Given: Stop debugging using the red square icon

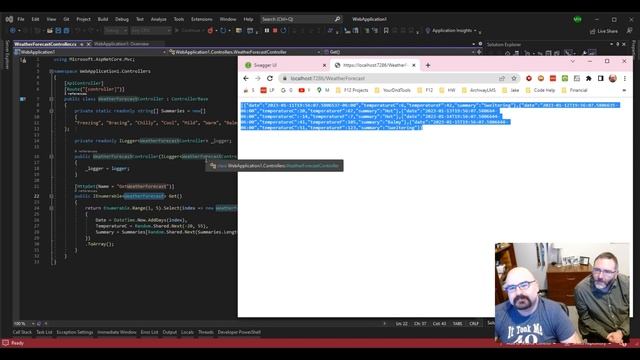Looking at the screenshot, I should pyautogui.click(x=275, y=31).
